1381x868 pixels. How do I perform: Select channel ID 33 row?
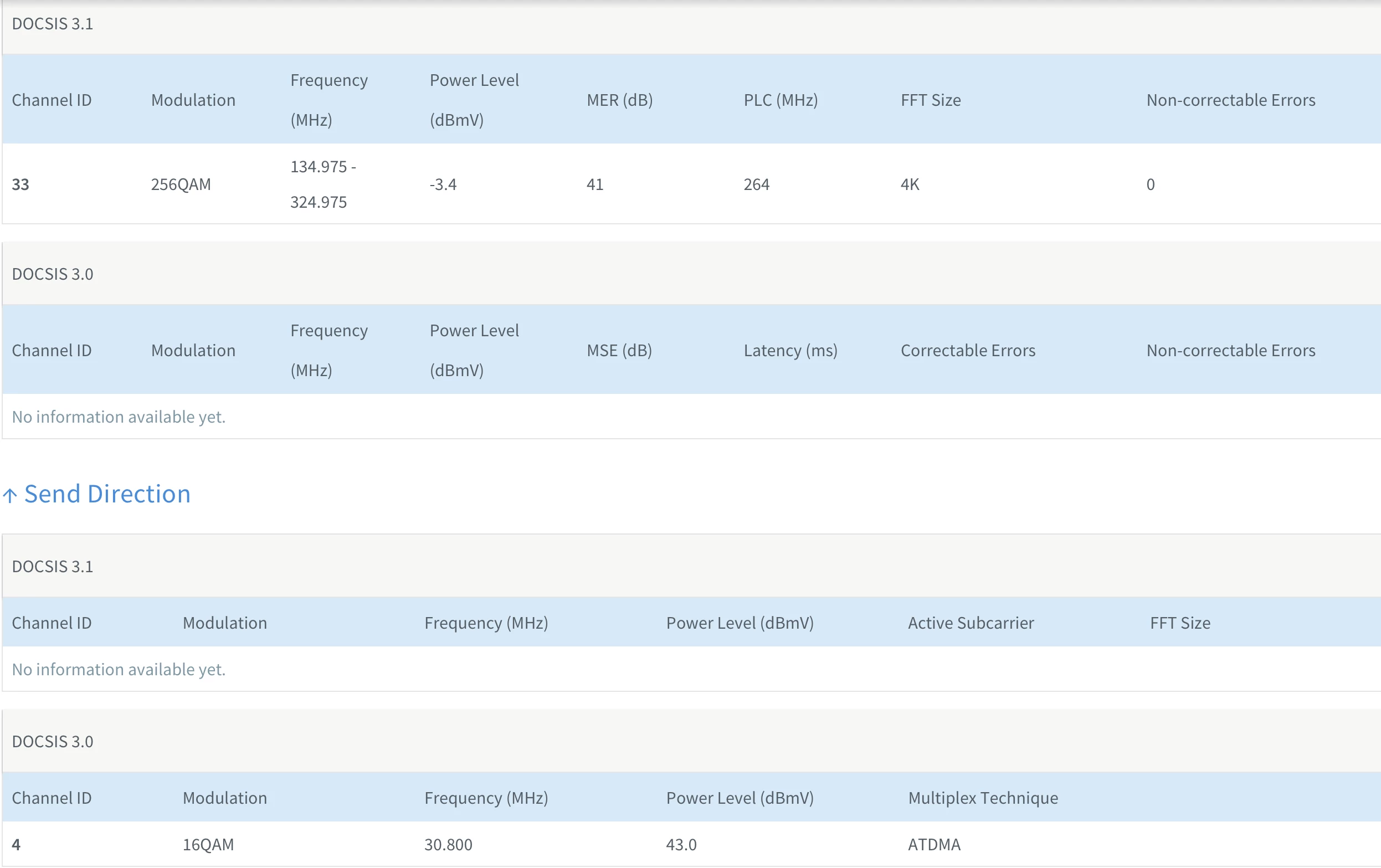20,184
